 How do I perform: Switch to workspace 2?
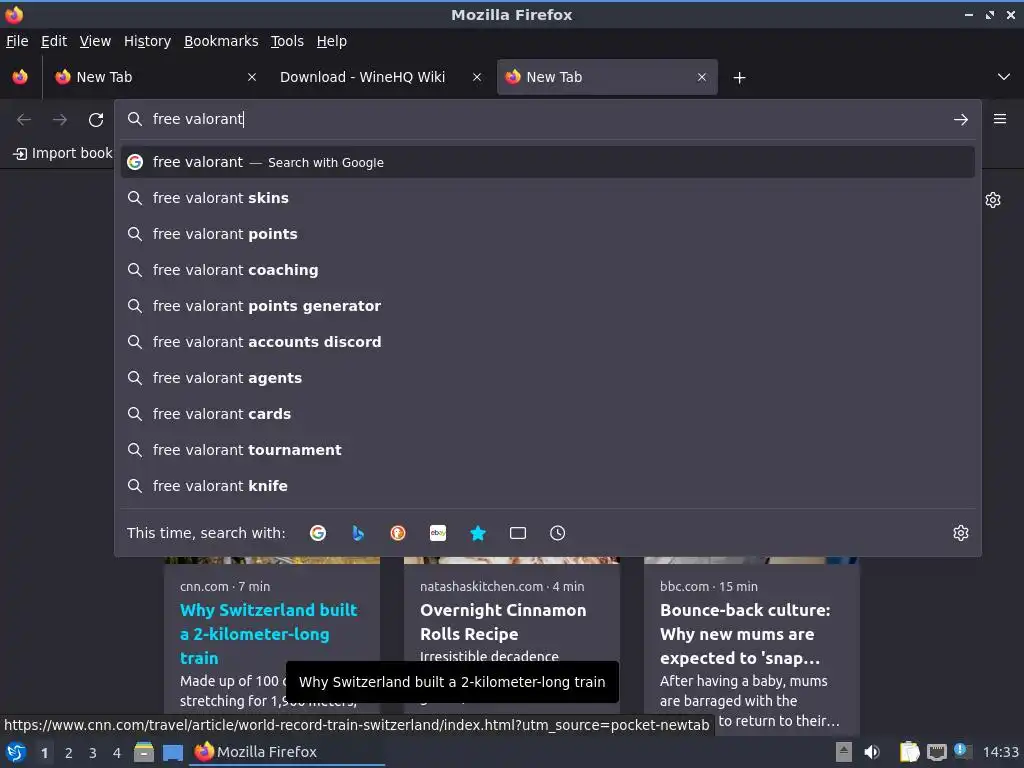coord(69,753)
